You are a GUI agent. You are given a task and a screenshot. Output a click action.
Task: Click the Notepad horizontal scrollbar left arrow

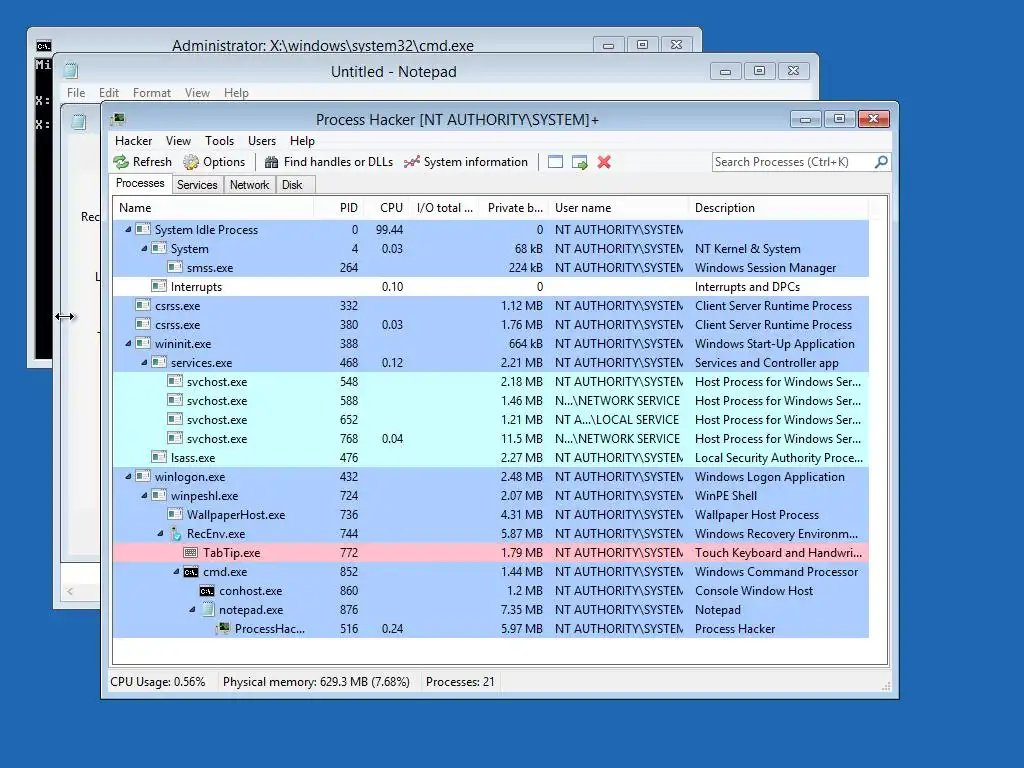point(70,592)
